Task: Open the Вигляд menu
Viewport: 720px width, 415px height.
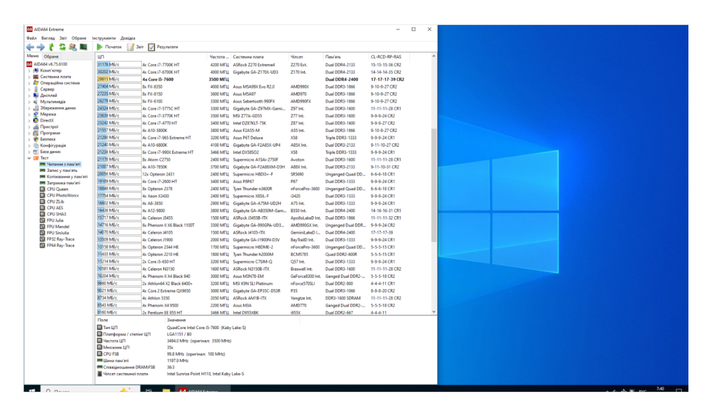Action: [x=48, y=38]
